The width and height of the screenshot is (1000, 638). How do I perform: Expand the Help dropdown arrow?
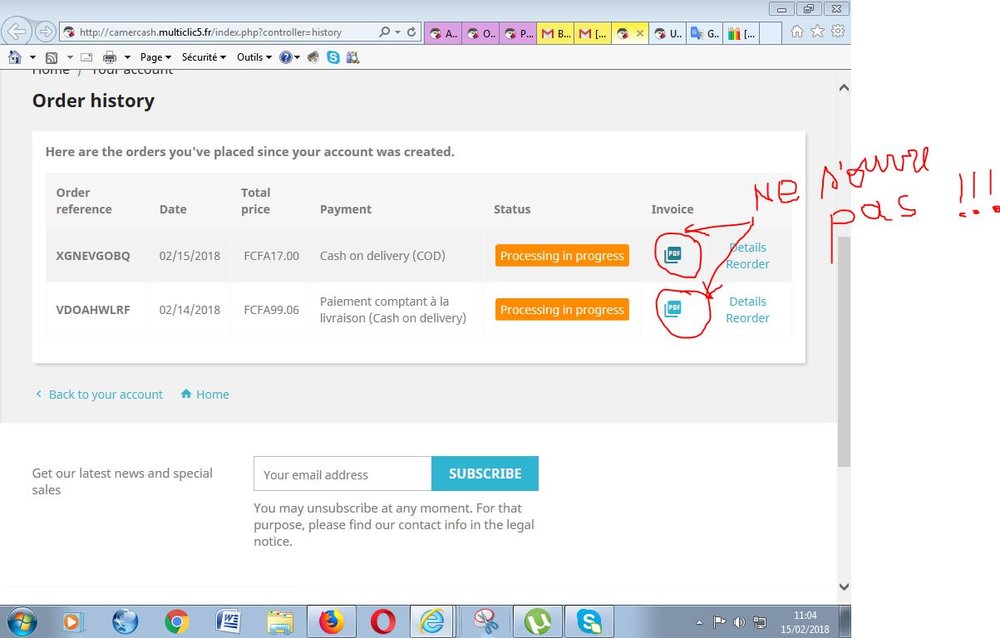pyautogui.click(x=297, y=57)
